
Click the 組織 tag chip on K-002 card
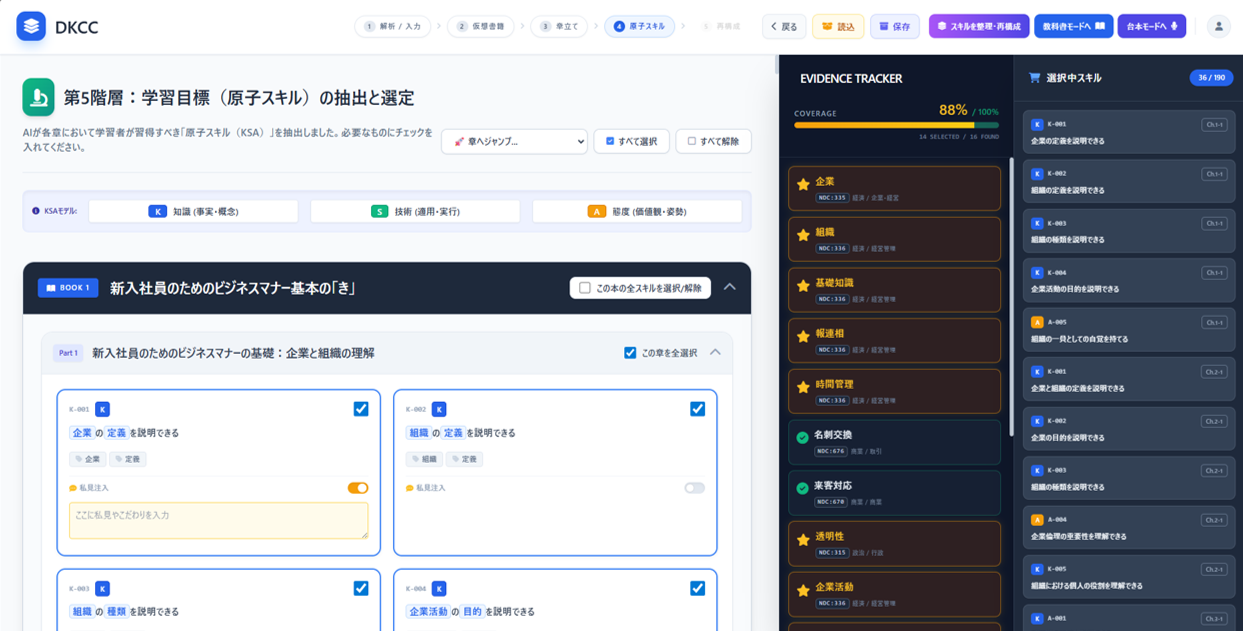425,459
